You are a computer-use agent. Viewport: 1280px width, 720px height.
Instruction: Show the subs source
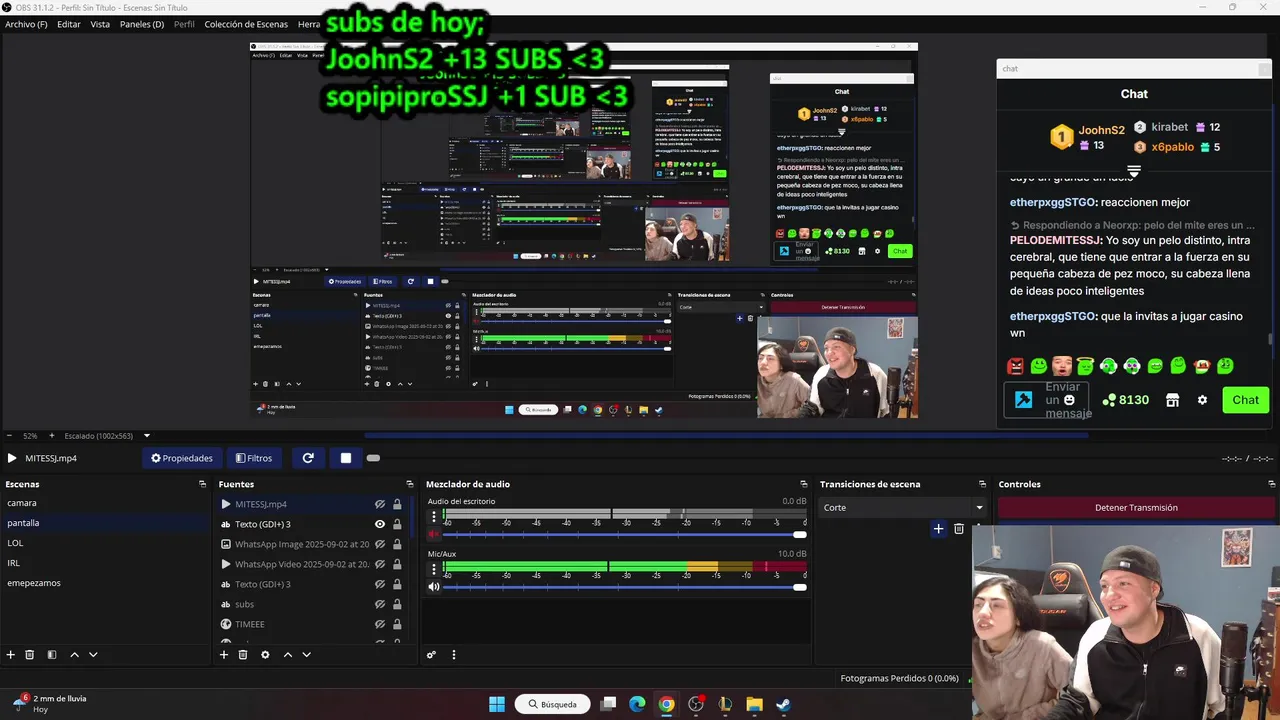380,604
